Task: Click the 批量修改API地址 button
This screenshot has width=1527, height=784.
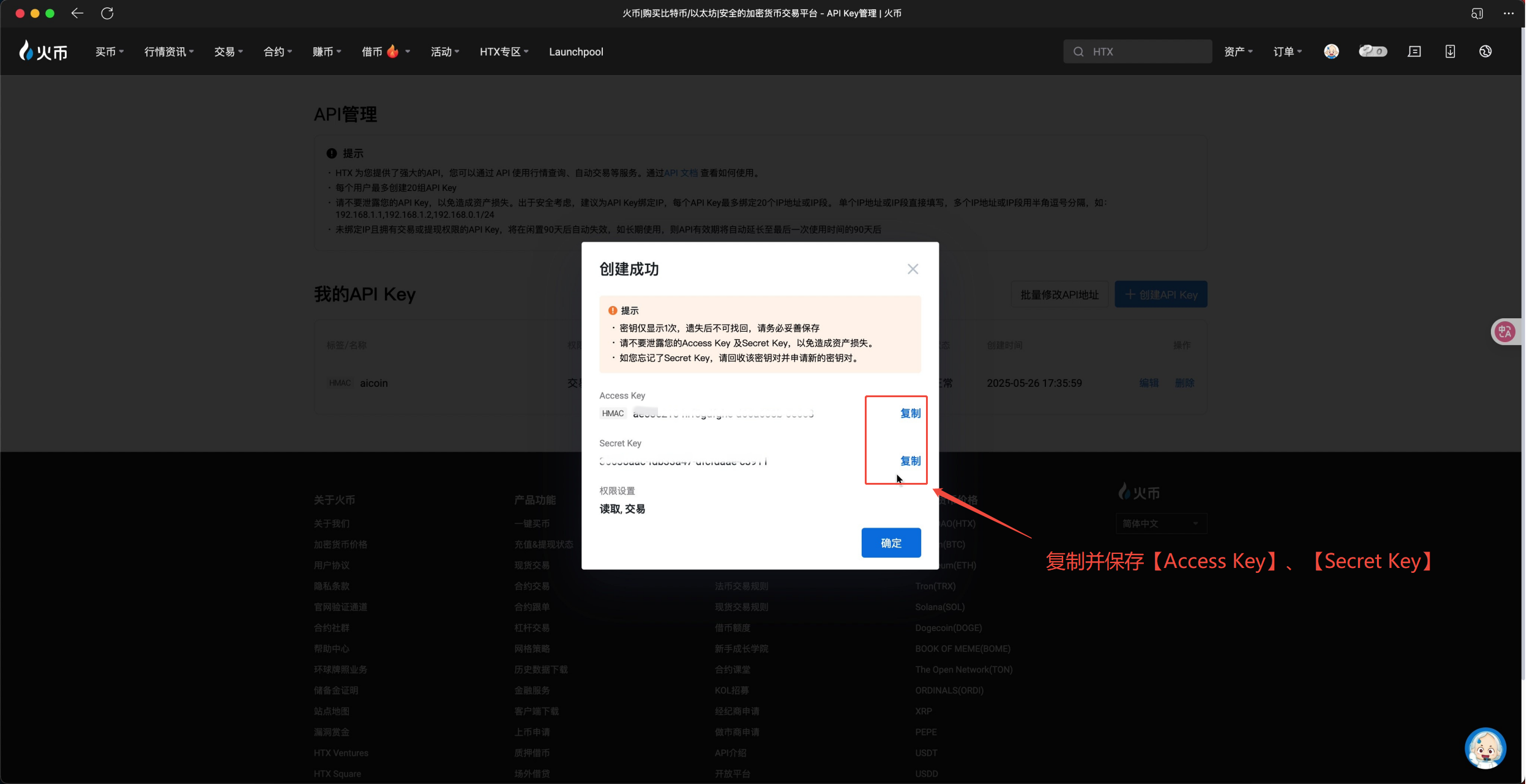Action: point(1059,295)
